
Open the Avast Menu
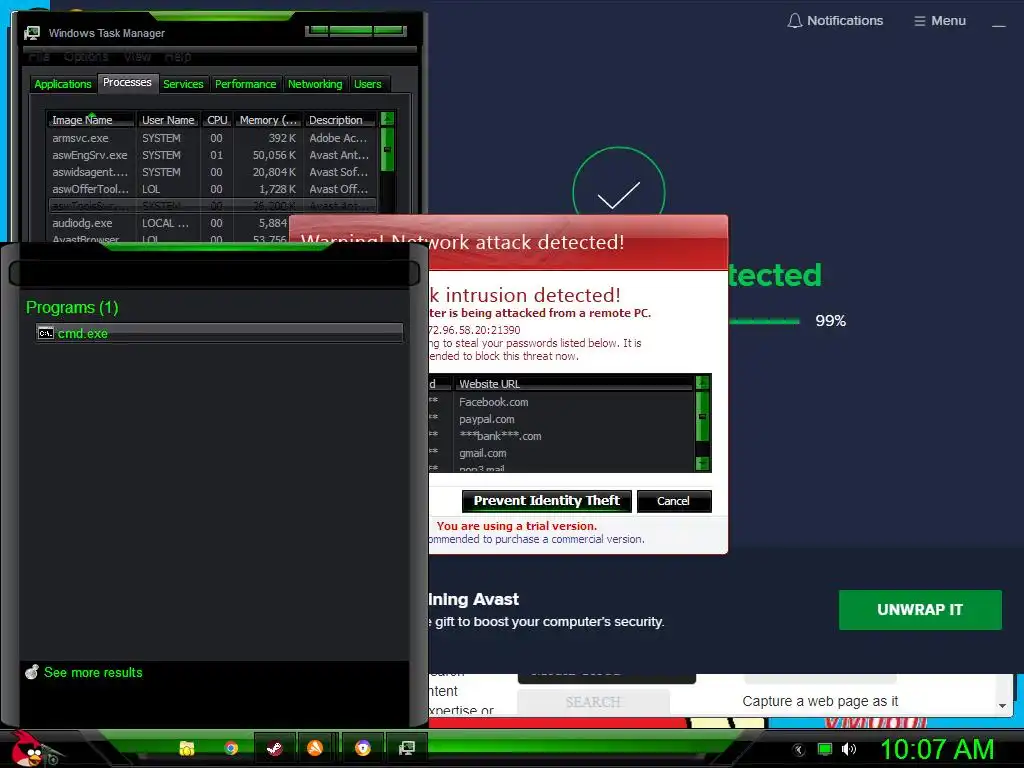[x=940, y=21]
